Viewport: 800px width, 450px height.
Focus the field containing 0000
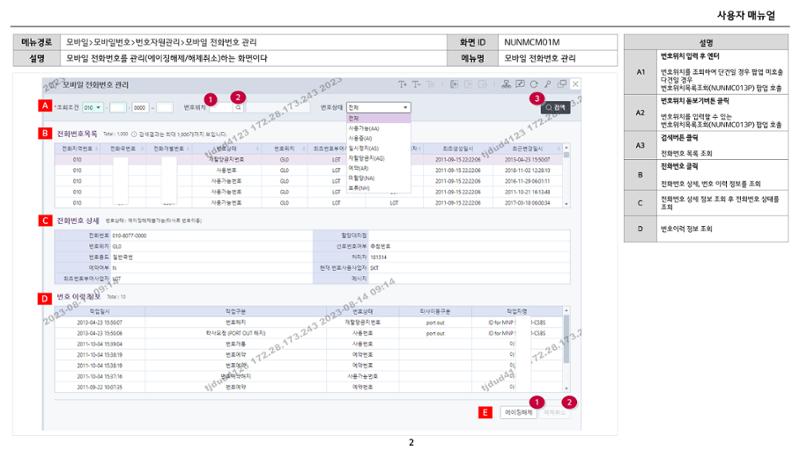click(x=140, y=108)
